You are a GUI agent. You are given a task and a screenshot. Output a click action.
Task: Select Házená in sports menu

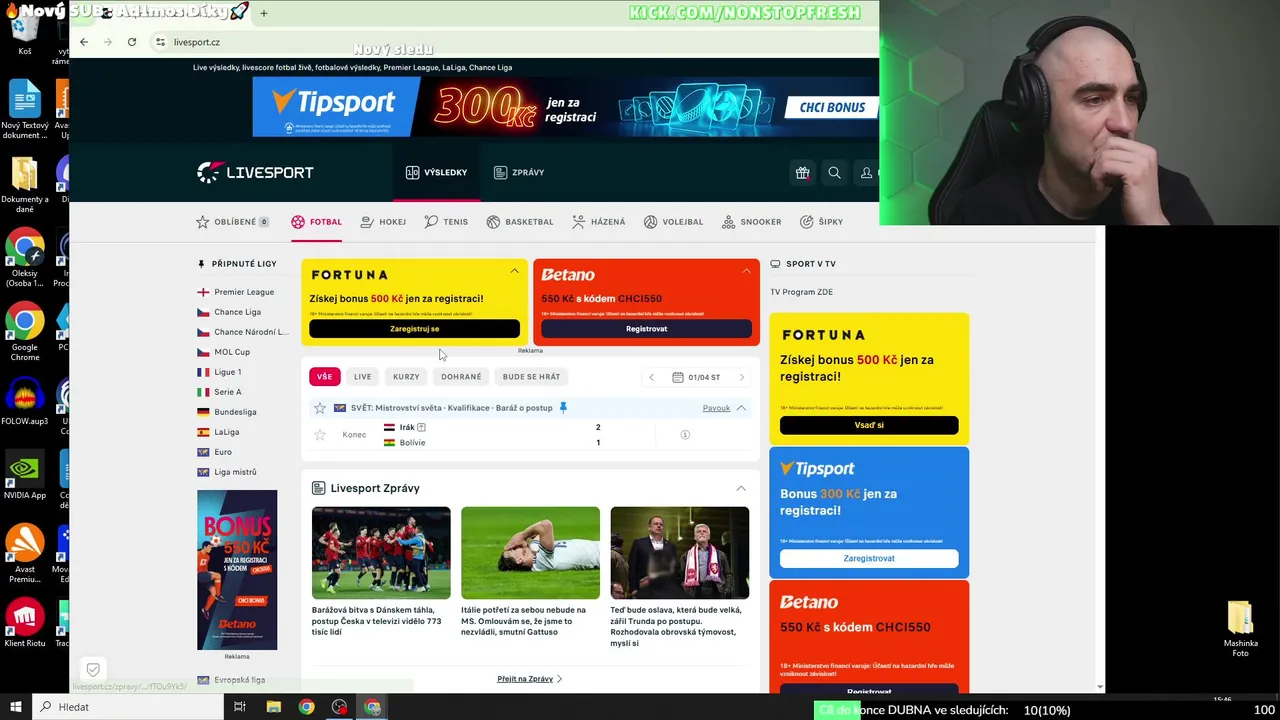598,222
